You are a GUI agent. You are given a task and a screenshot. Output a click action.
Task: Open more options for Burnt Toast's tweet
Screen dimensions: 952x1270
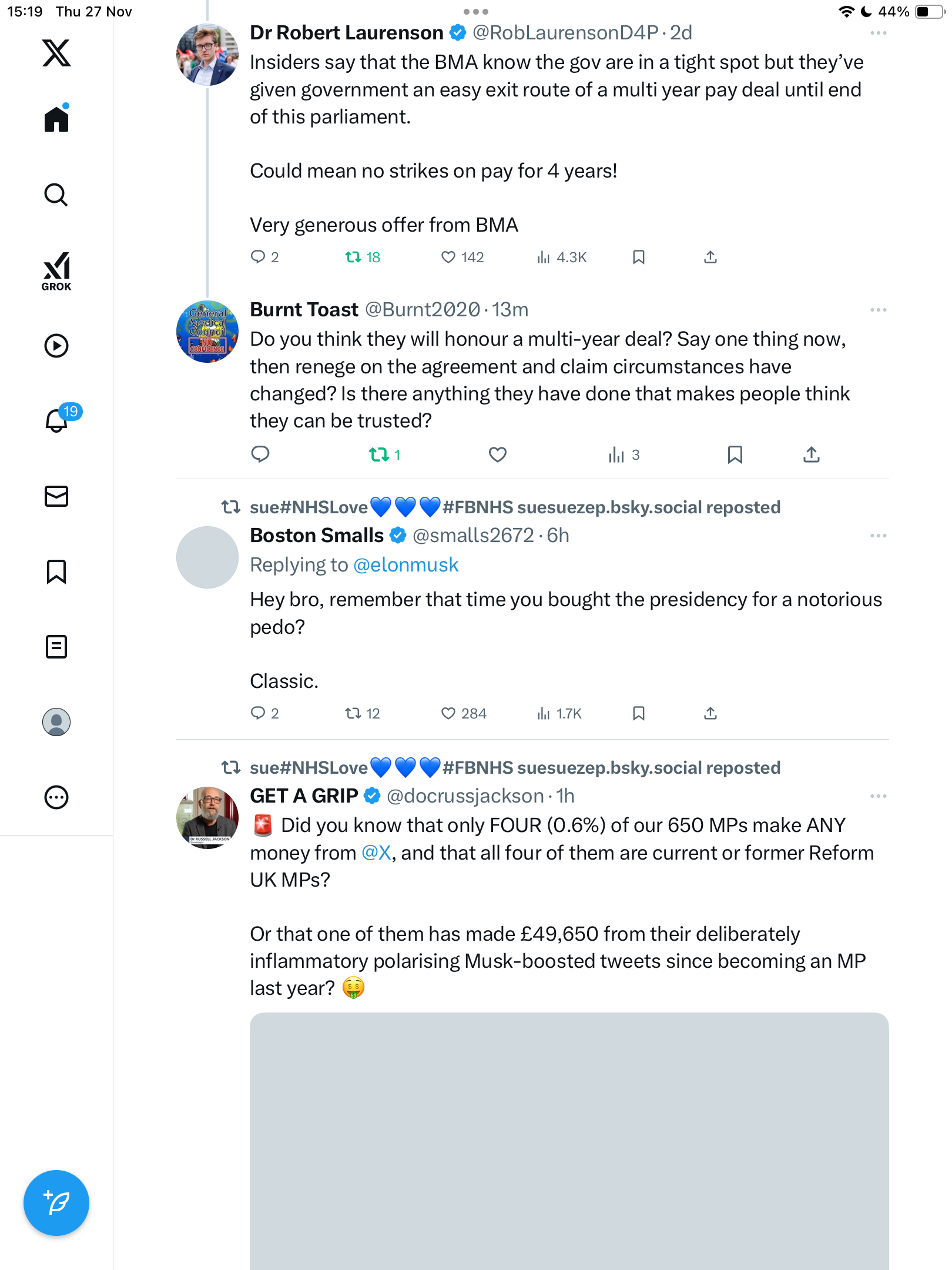tap(878, 310)
